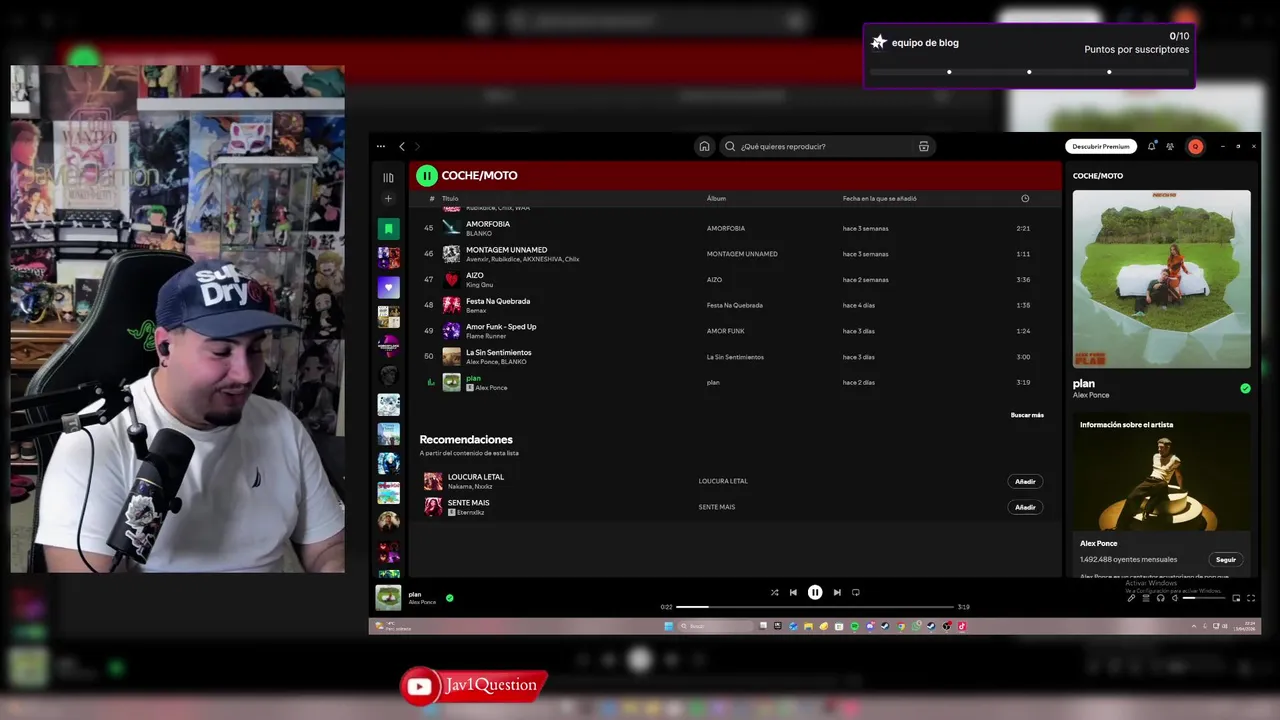The image size is (1280, 720).
Task: Open the user profile avatar menu
Action: click(x=1194, y=146)
